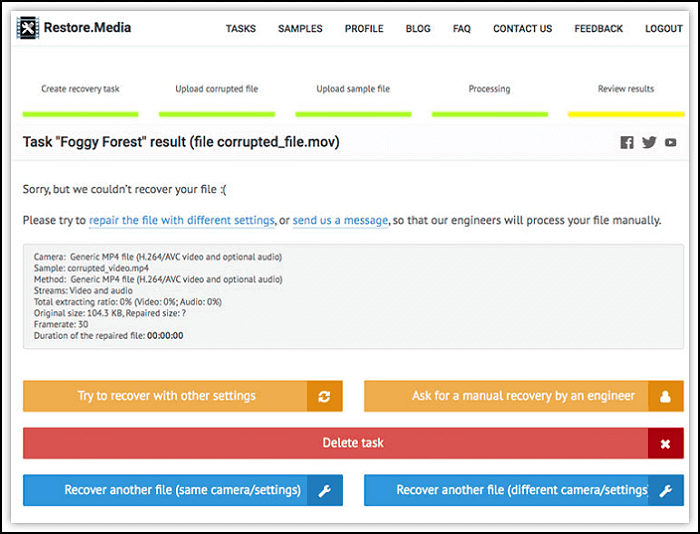Image resolution: width=700 pixels, height=534 pixels.
Task: Click the 'Framerate: 30' line
Action: pos(61,324)
